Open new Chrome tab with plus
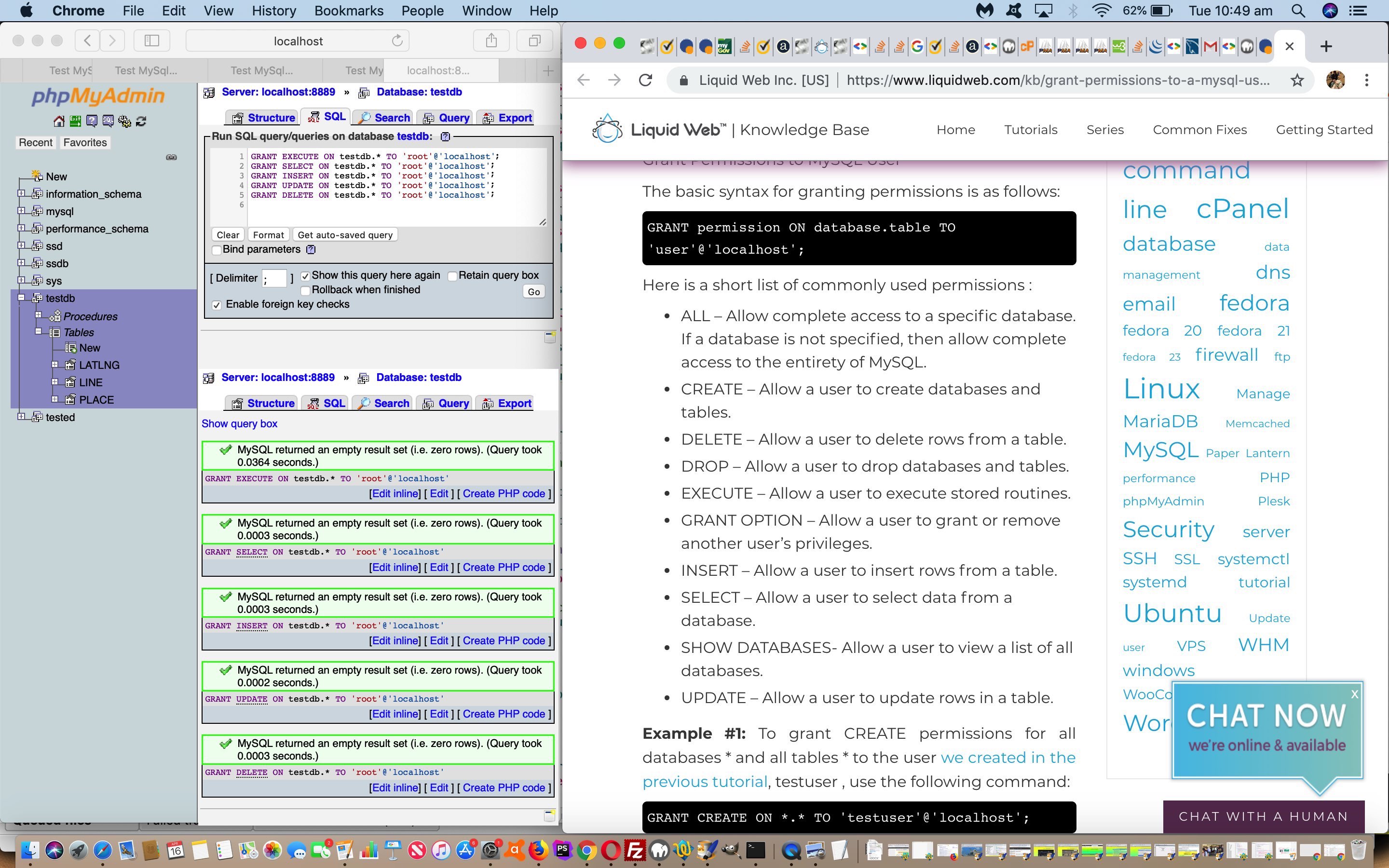1389x868 pixels. [x=1326, y=46]
